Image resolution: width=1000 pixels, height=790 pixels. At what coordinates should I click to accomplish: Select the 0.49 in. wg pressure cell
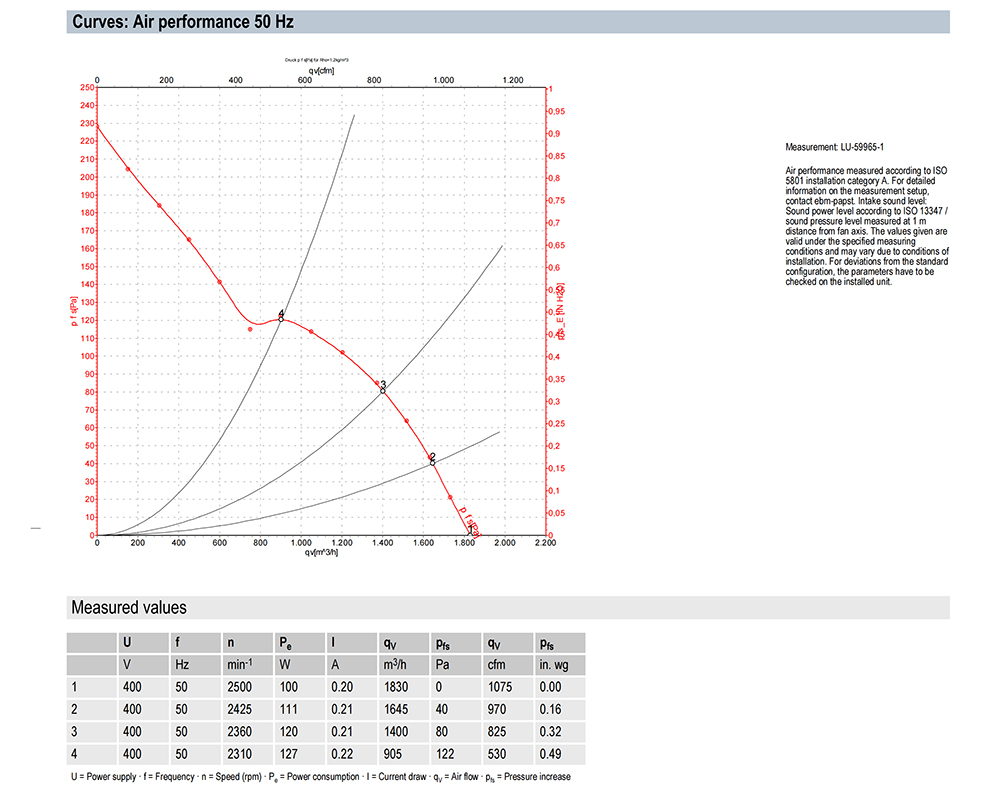pos(550,751)
